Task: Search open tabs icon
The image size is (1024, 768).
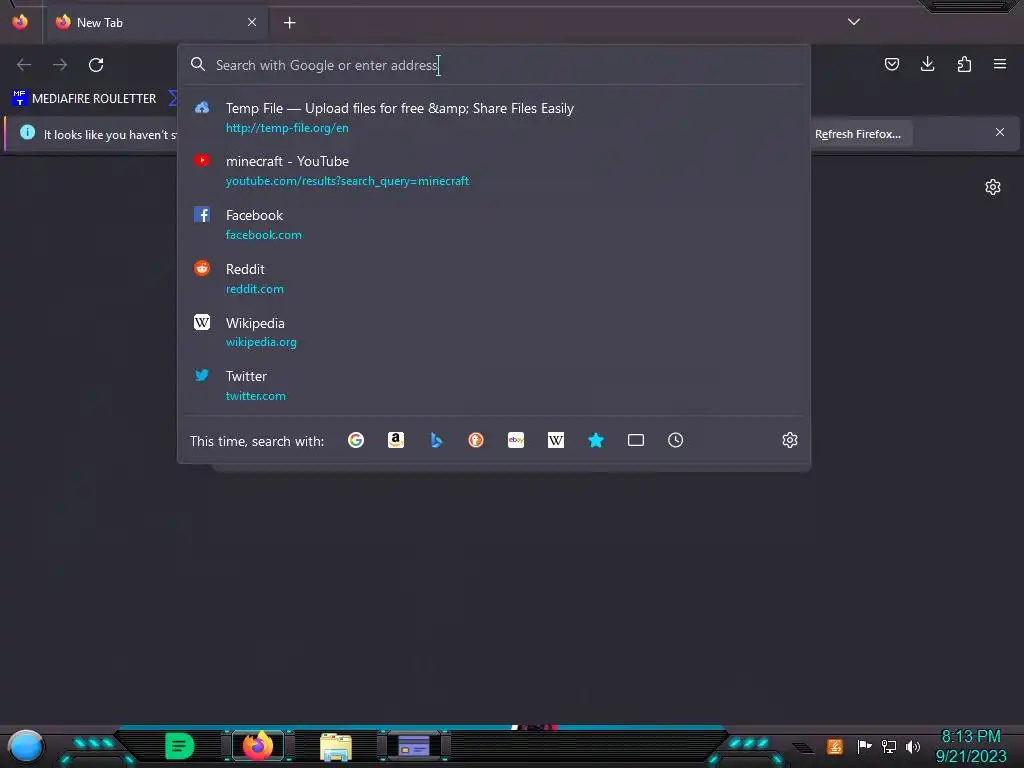Action: tap(635, 440)
